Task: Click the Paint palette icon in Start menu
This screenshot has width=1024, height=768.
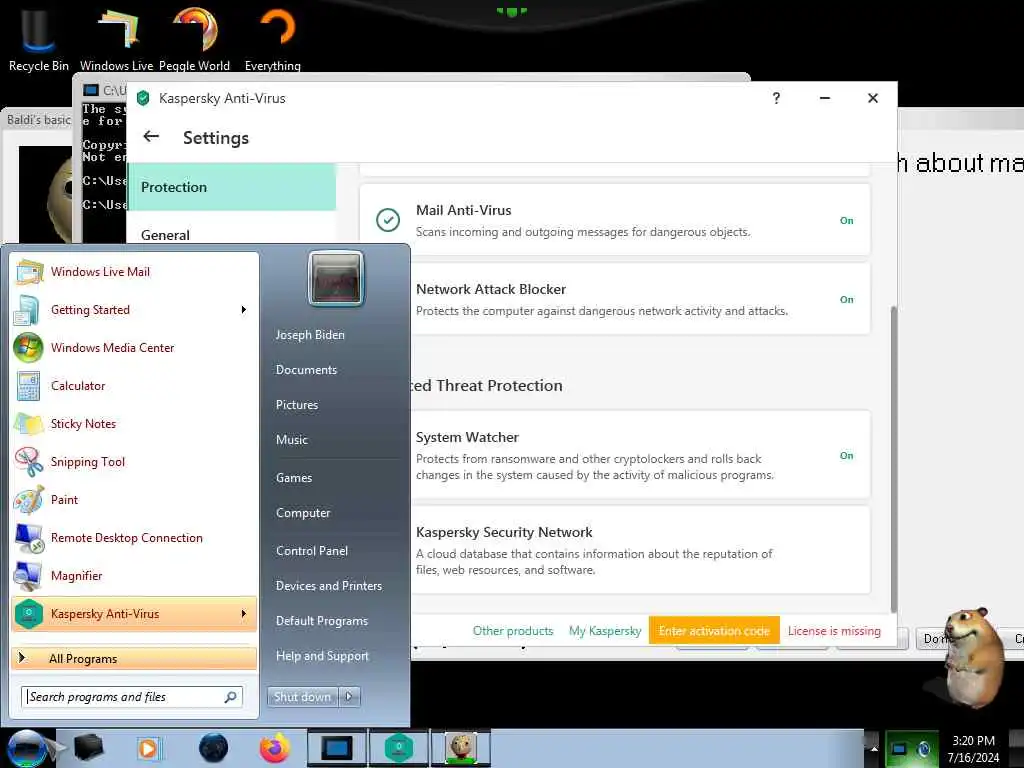Action: coord(29,500)
